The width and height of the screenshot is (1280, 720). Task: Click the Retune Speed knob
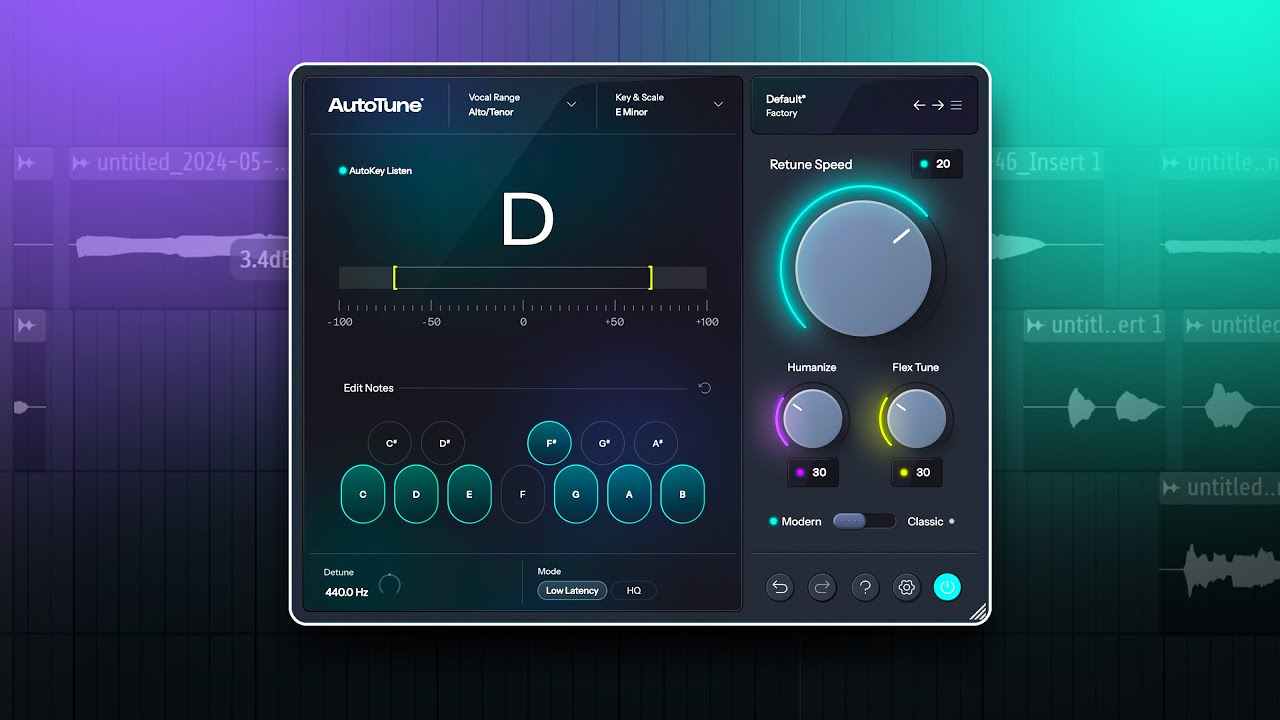pos(863,268)
